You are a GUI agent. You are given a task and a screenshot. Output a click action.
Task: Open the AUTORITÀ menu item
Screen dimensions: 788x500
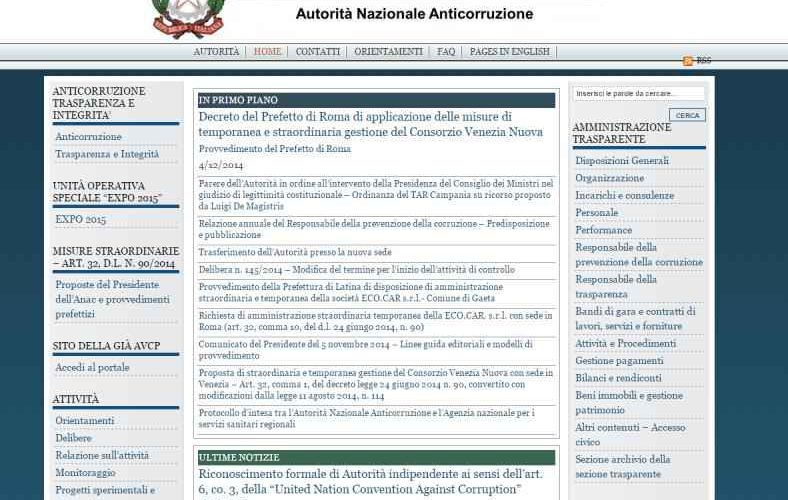[216, 51]
